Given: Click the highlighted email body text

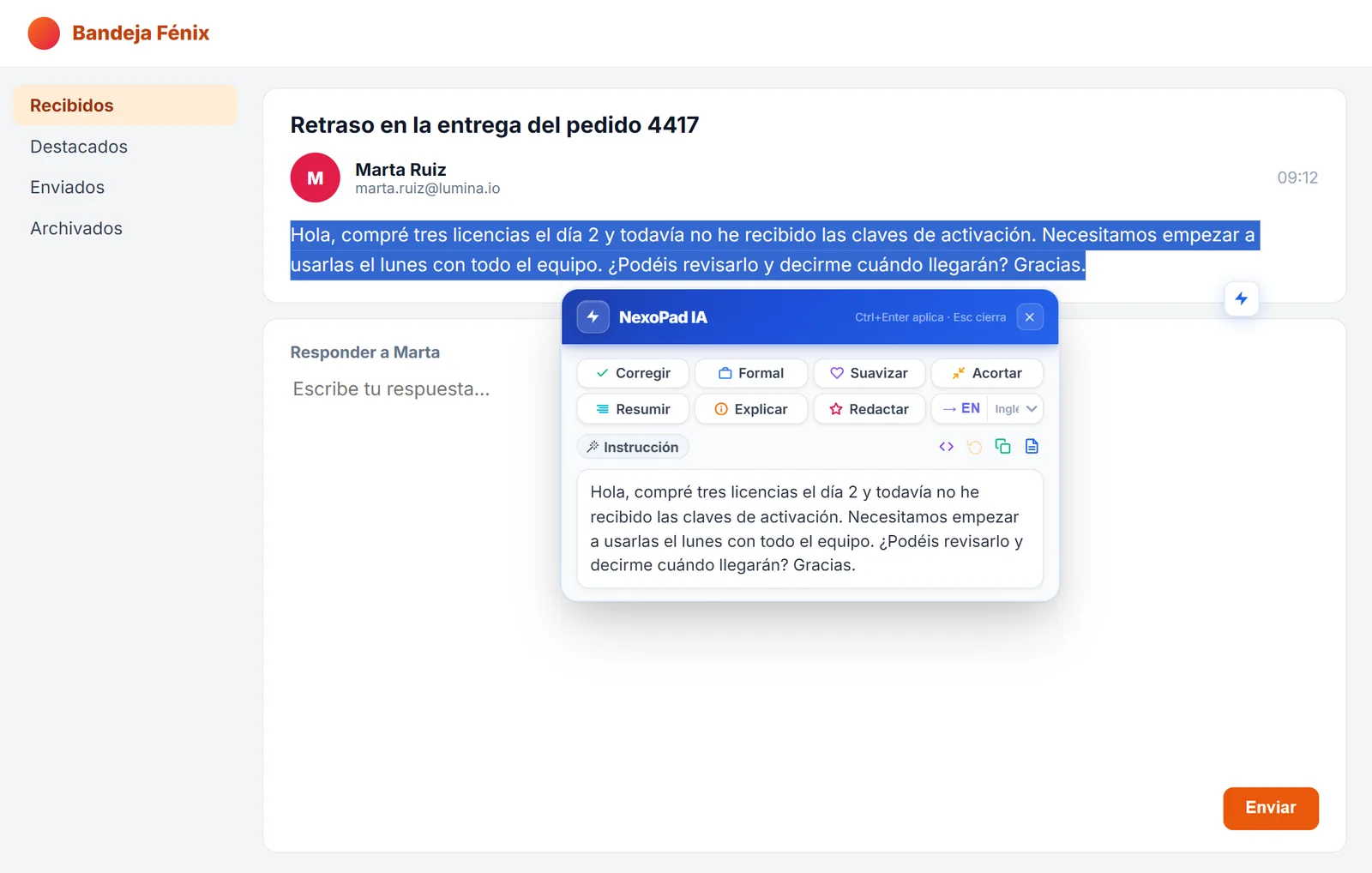Looking at the screenshot, I should click(x=774, y=250).
